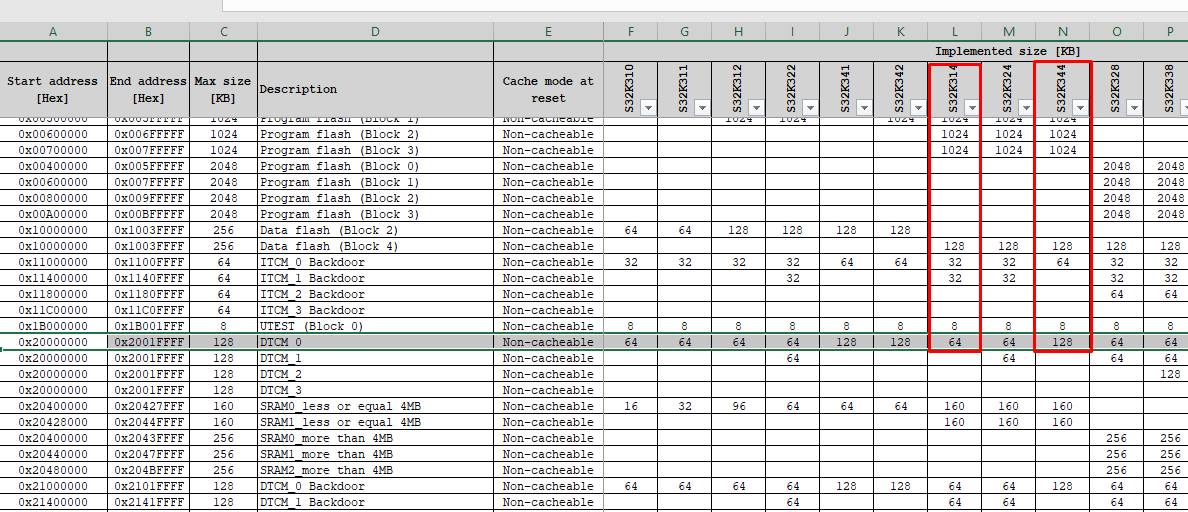The width and height of the screenshot is (1188, 512).
Task: Click the 'DTCM_3' description cell
Action: coord(376,390)
